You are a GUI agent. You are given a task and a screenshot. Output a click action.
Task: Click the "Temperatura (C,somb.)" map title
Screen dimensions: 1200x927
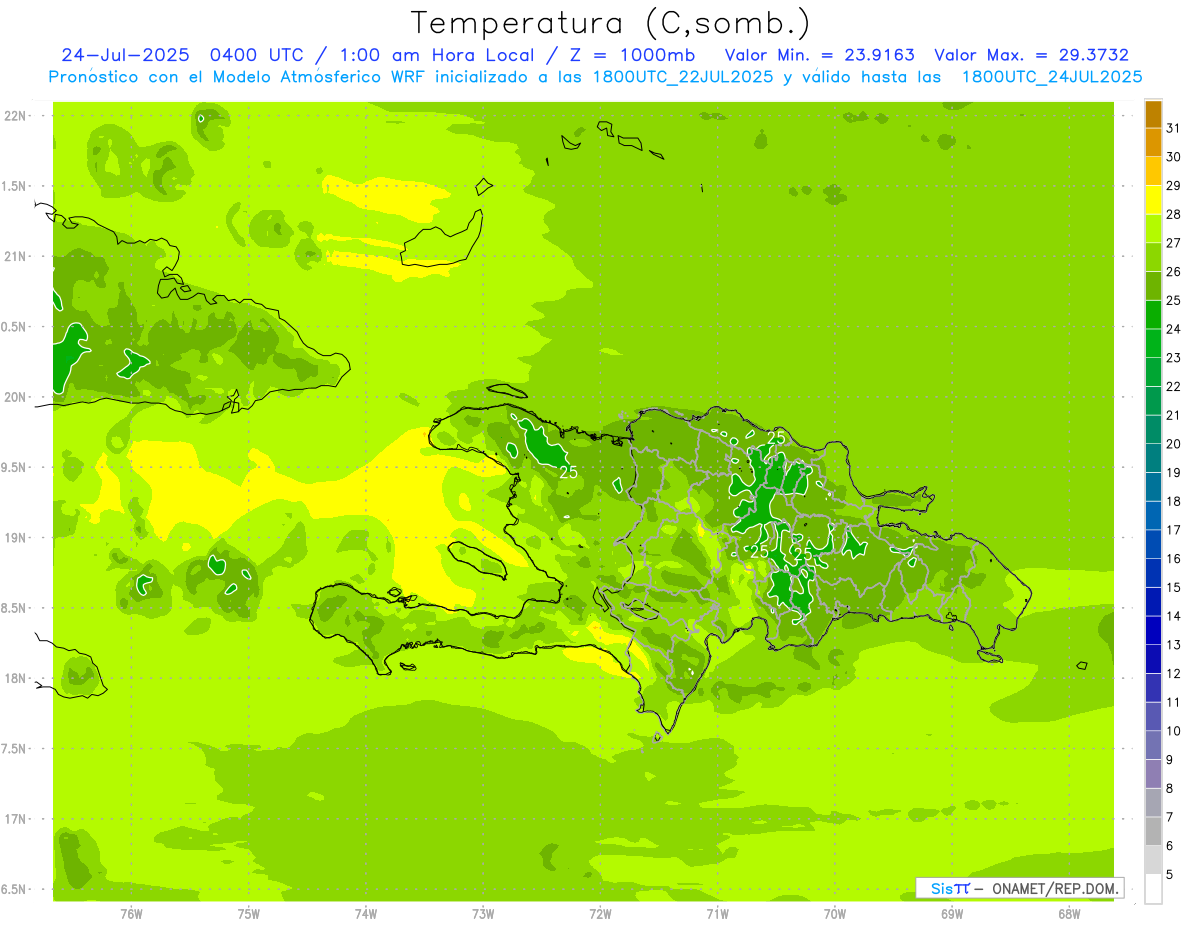(611, 23)
